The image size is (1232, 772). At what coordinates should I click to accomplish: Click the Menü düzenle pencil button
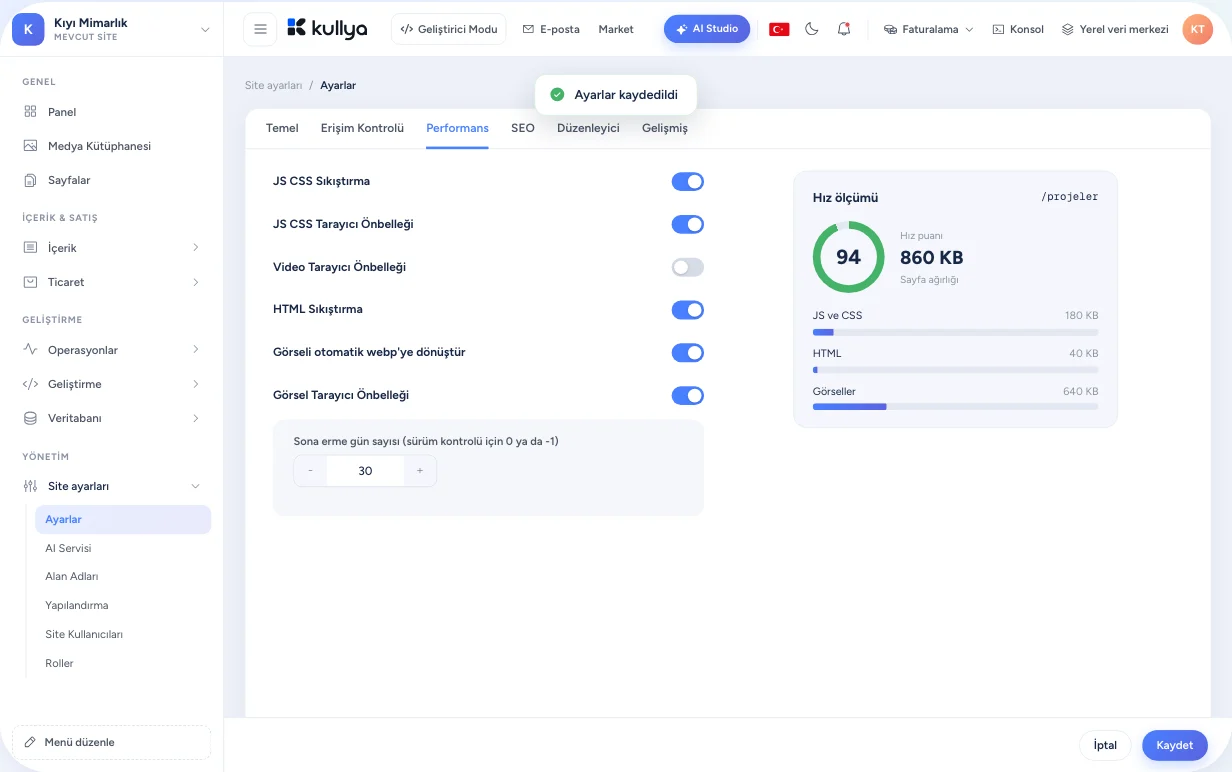coord(112,742)
